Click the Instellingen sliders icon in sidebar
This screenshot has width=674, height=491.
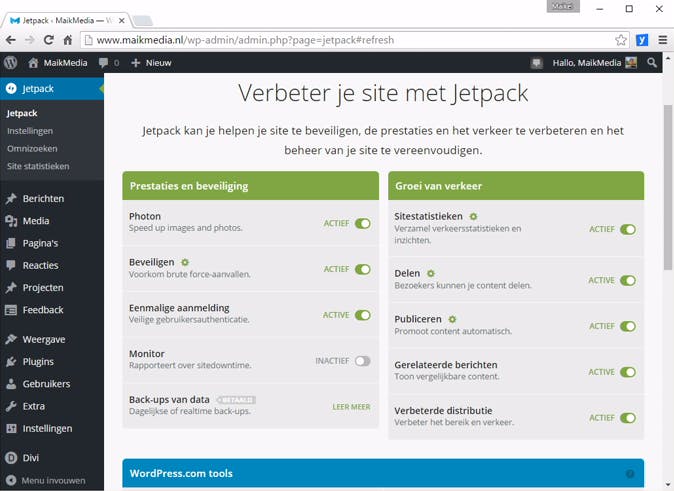pyautogui.click(x=11, y=428)
